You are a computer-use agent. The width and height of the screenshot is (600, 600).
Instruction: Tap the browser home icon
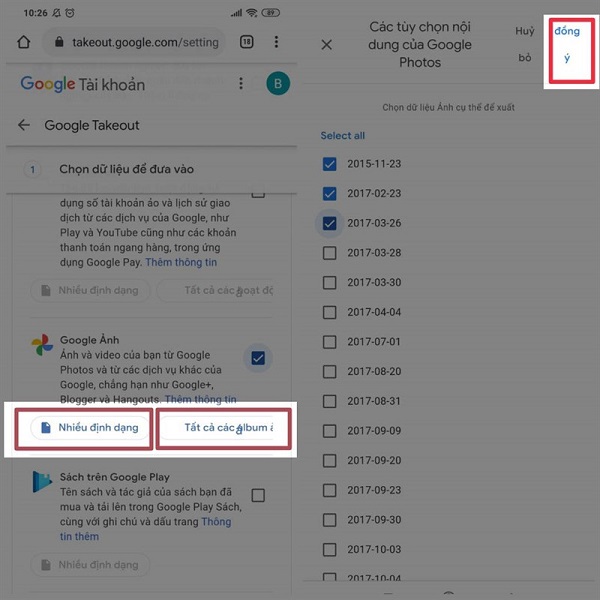coord(24,42)
